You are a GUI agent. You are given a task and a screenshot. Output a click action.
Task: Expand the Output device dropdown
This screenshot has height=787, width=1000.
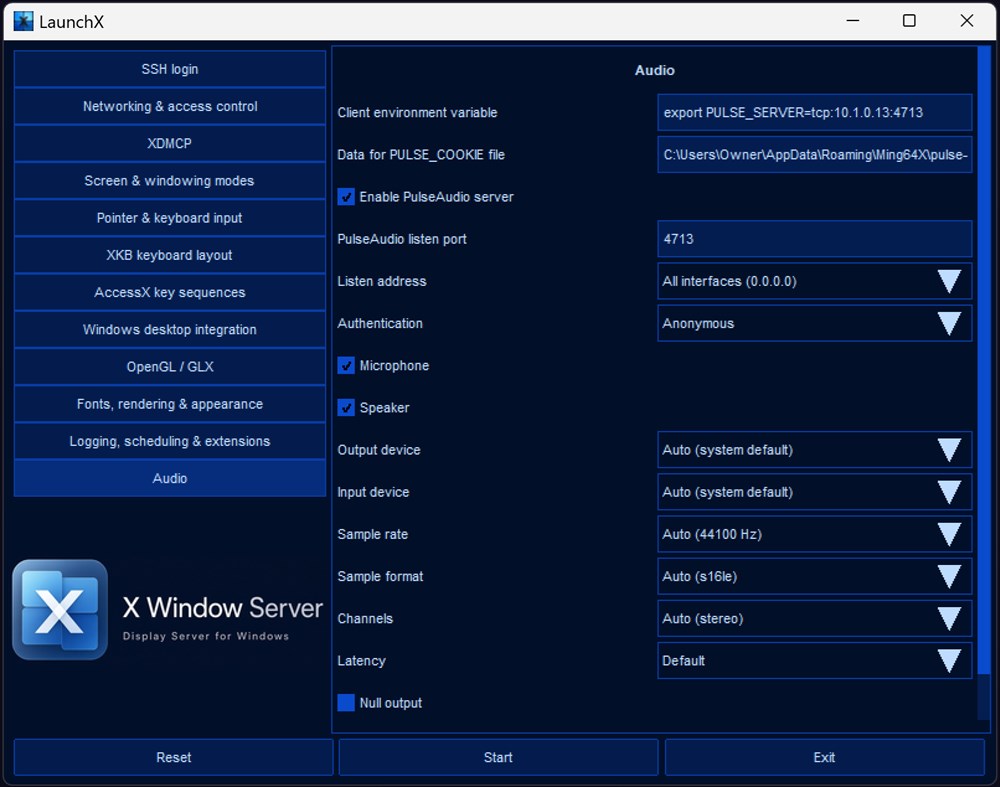814,450
